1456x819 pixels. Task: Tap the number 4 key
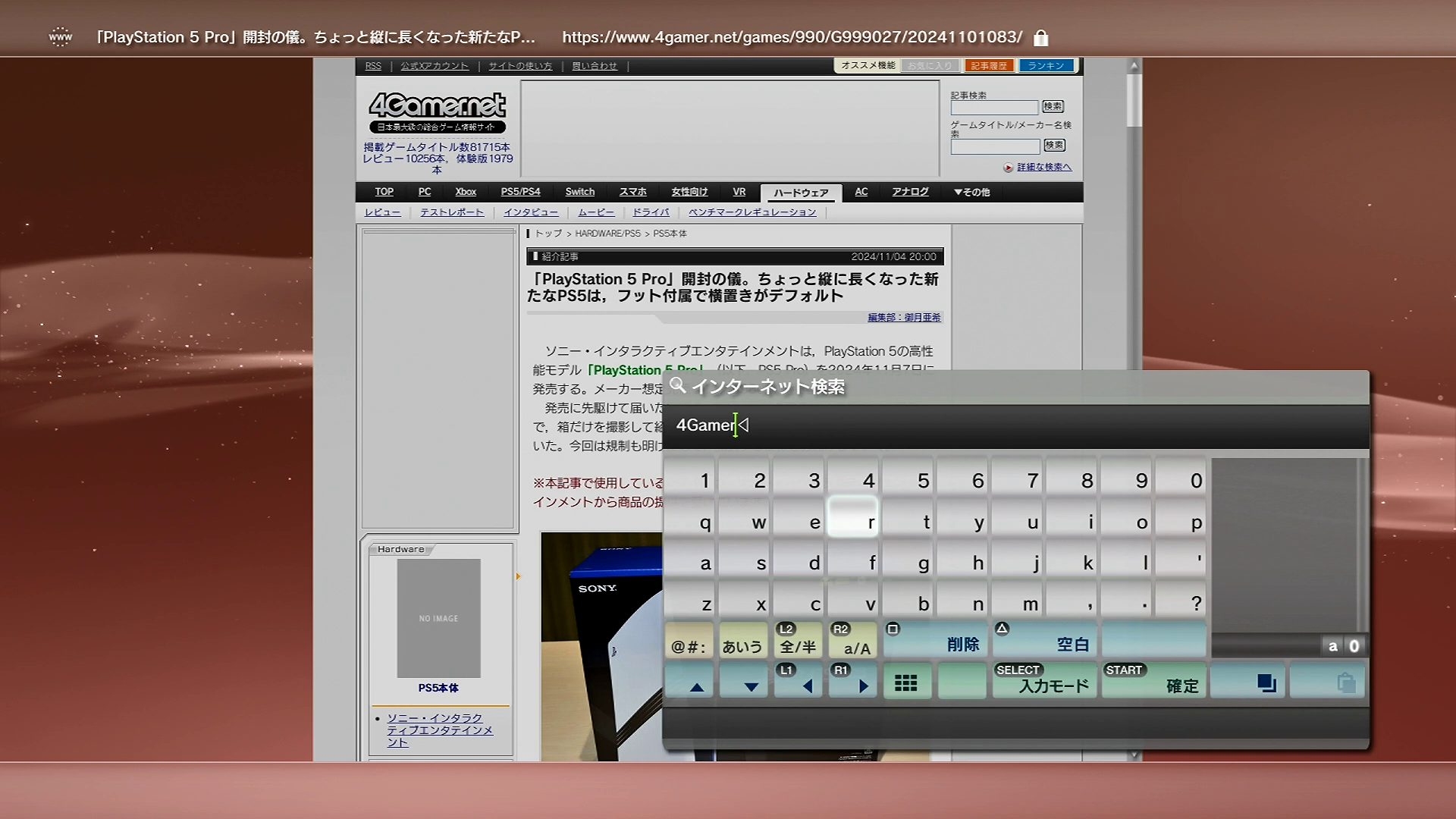pos(853,476)
